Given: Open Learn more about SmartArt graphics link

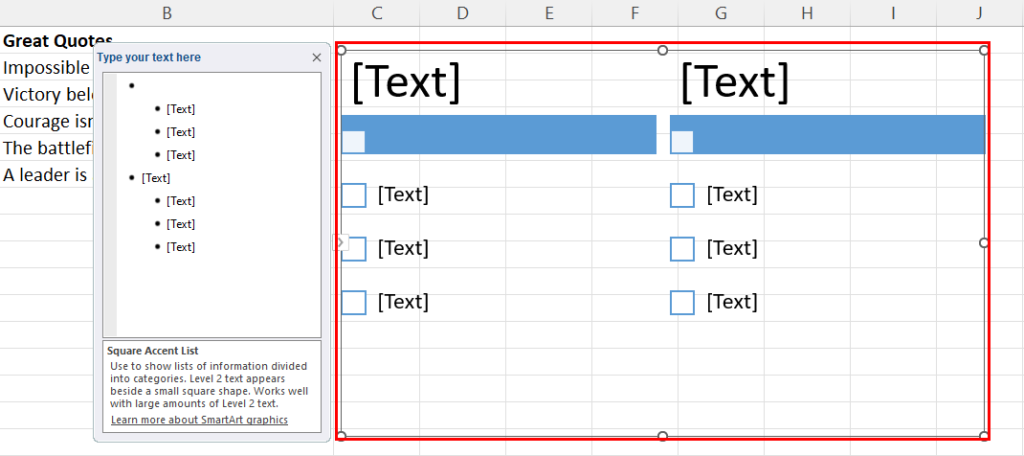Looking at the screenshot, I should [x=199, y=419].
